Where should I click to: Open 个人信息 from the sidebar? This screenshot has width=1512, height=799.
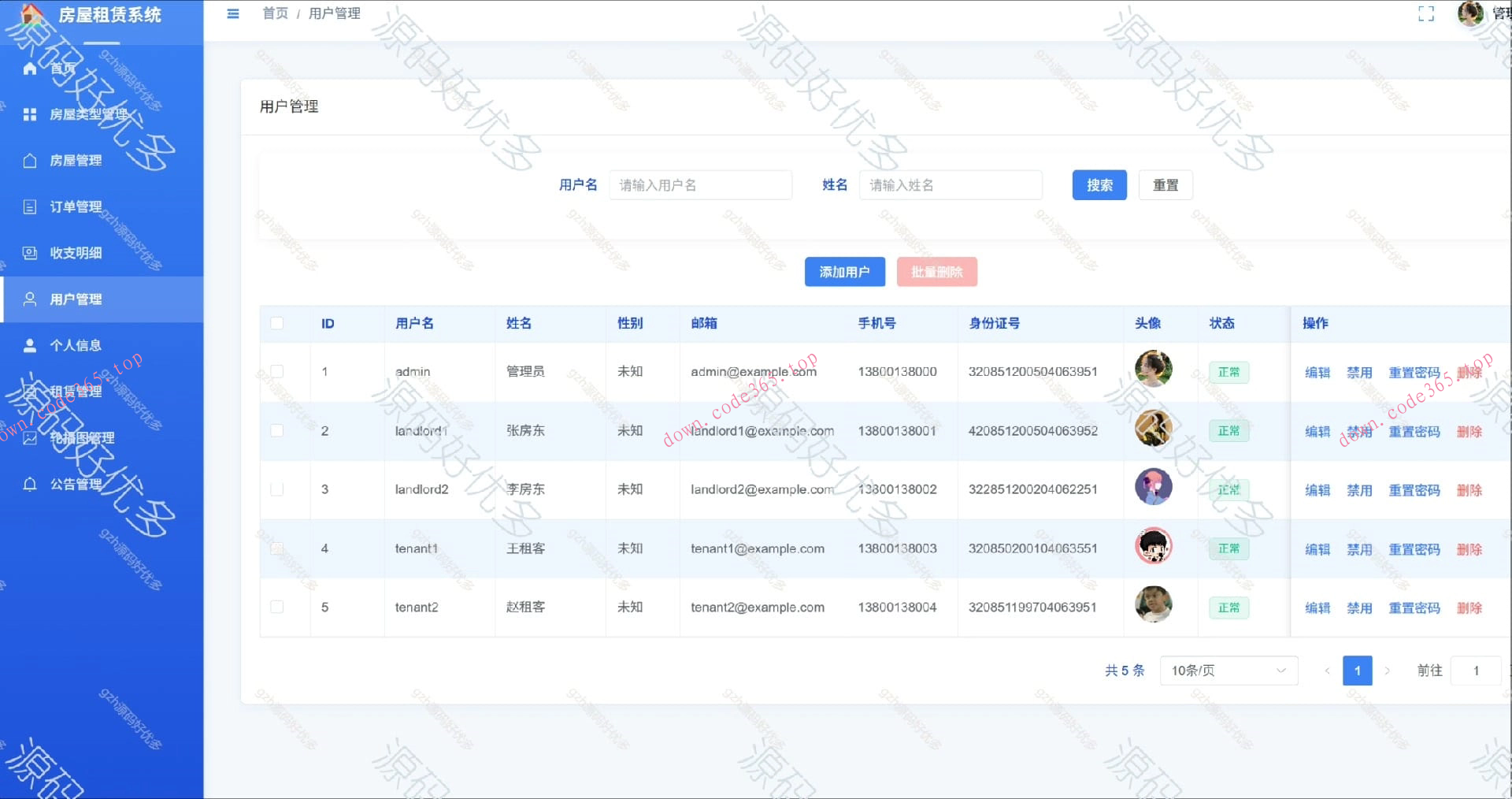click(76, 345)
